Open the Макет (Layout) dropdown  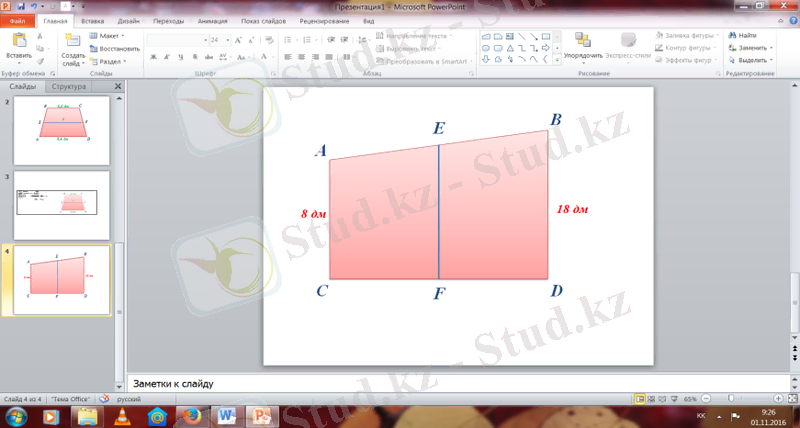(x=110, y=35)
